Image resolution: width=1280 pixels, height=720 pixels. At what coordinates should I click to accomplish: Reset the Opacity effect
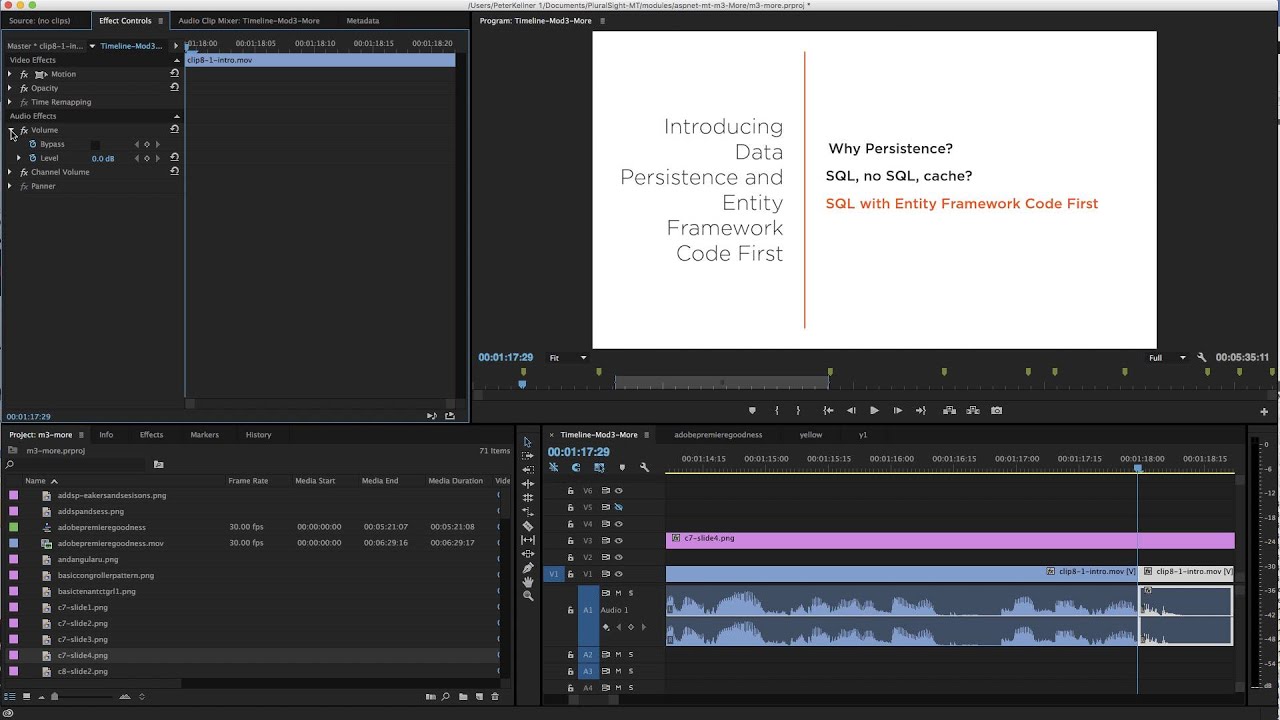coord(174,87)
